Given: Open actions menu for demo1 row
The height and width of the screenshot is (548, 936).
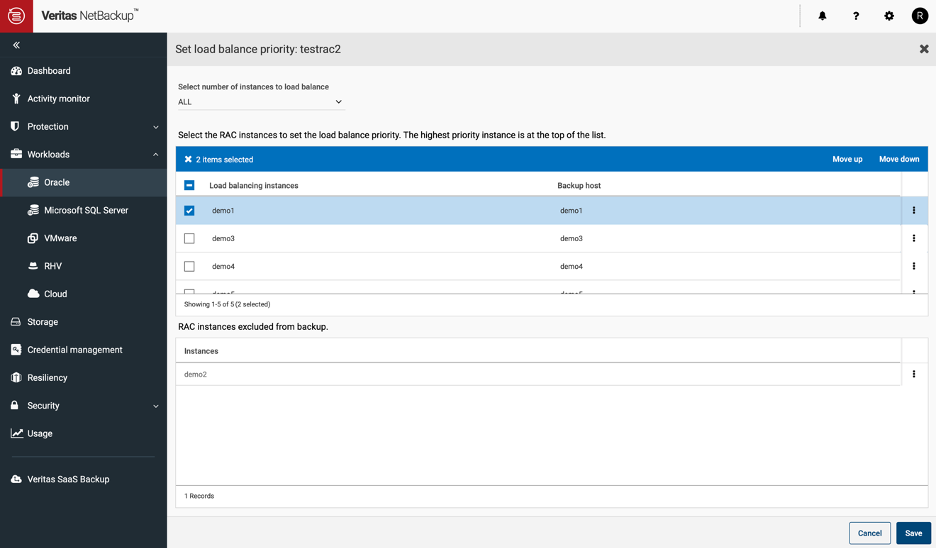Looking at the screenshot, I should pyautogui.click(x=913, y=210).
